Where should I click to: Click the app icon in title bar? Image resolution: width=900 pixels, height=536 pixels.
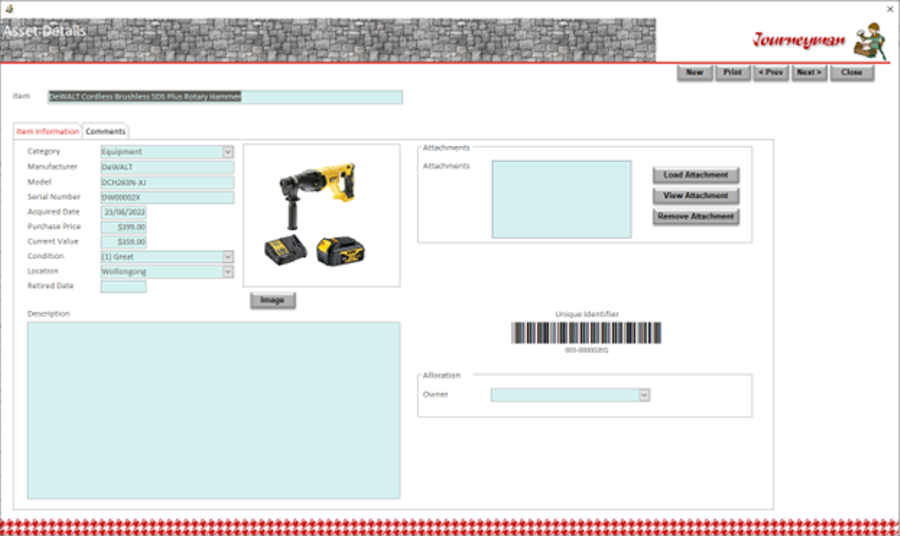9,9
